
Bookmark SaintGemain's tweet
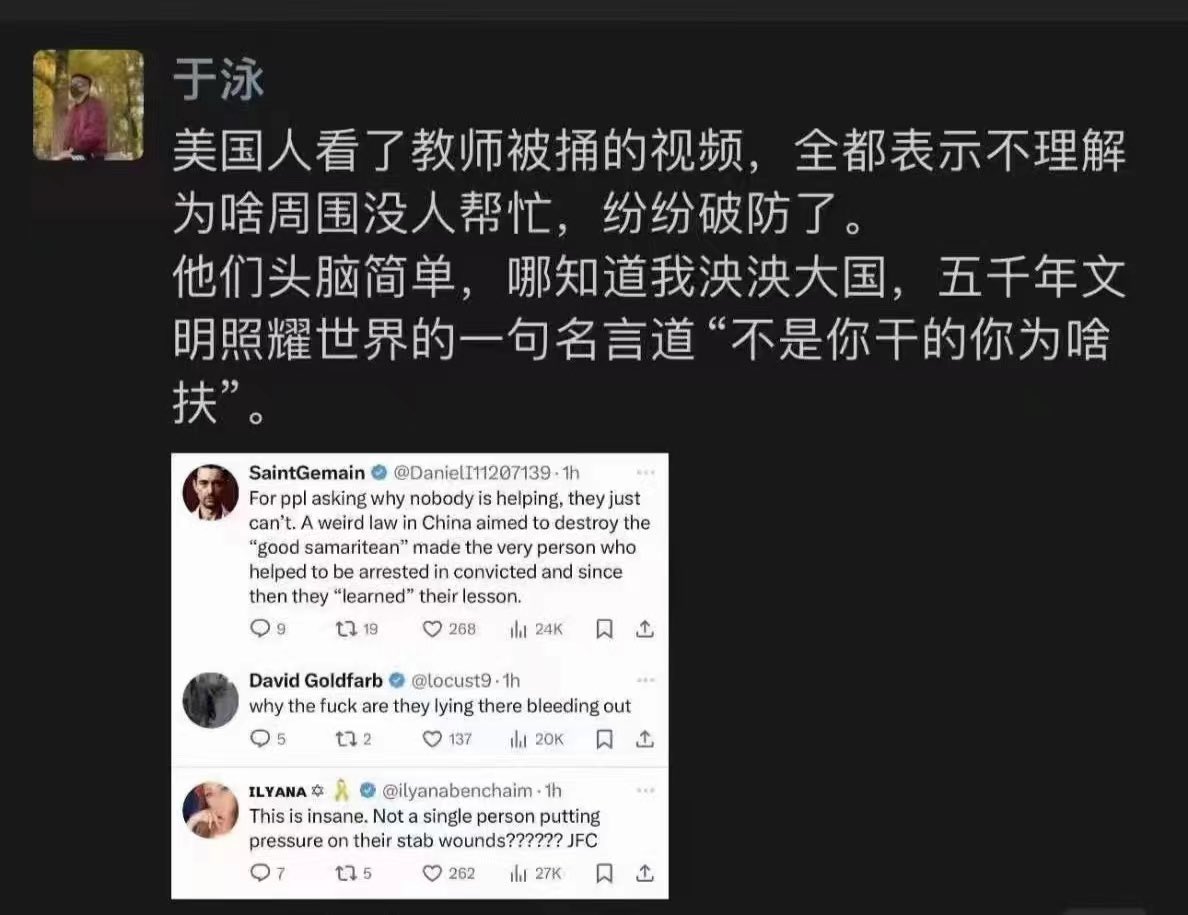pos(604,629)
